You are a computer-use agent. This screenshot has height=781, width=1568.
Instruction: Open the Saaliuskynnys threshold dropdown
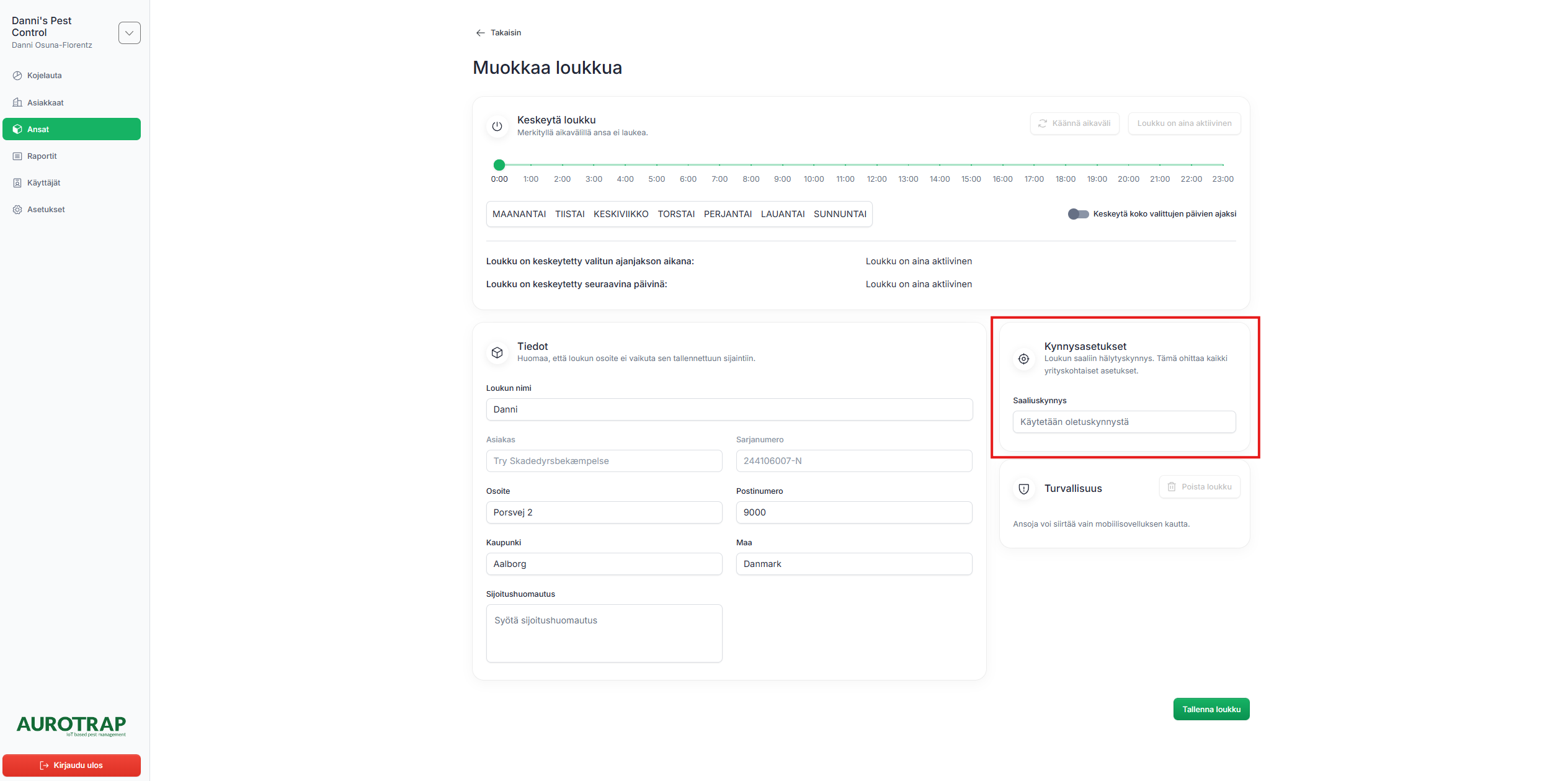click(1123, 422)
